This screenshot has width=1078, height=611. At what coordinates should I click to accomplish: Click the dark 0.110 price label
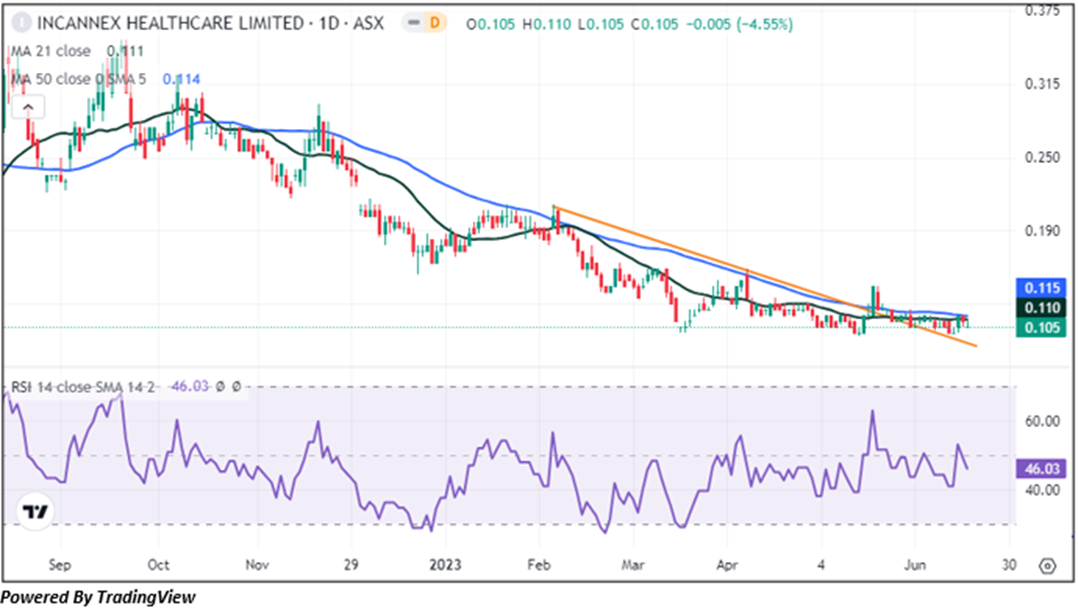click(x=1042, y=307)
